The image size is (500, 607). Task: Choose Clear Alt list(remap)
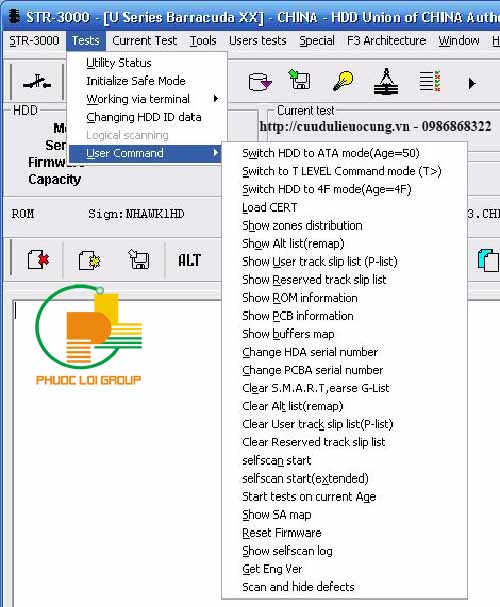[344, 406]
